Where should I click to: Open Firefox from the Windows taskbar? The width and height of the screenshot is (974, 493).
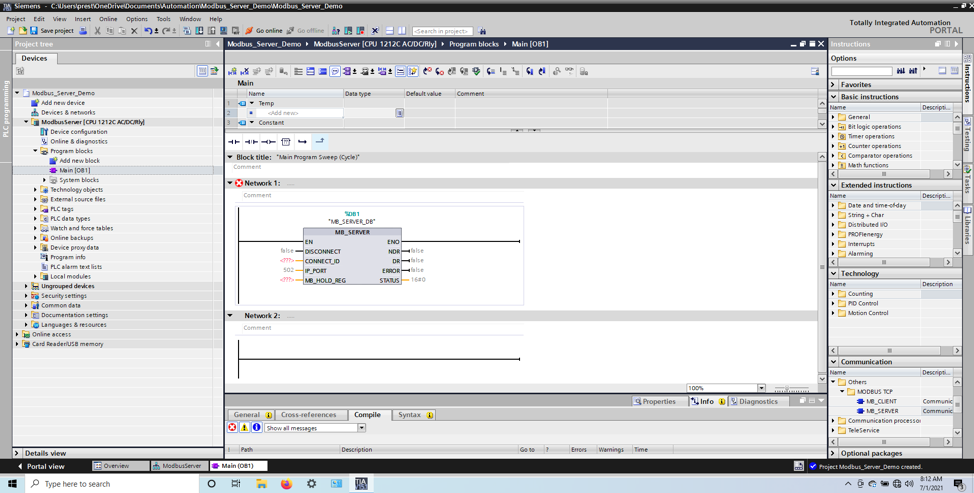click(286, 484)
